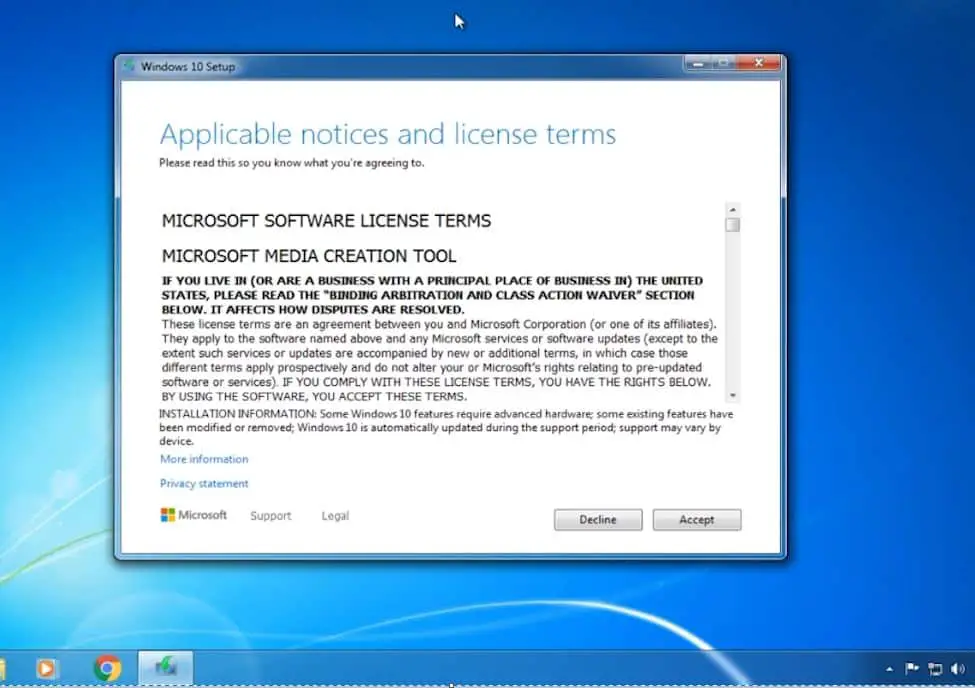
Task: Click the Legal link in footer
Action: [335, 516]
